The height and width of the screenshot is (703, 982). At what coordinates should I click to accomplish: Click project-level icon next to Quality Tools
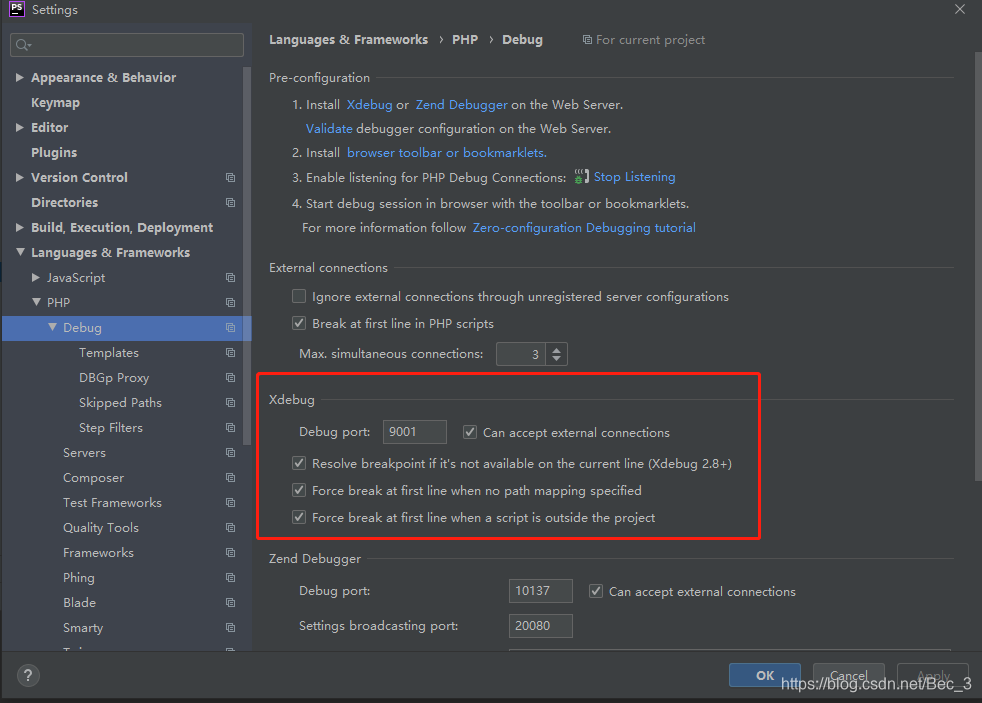230,528
